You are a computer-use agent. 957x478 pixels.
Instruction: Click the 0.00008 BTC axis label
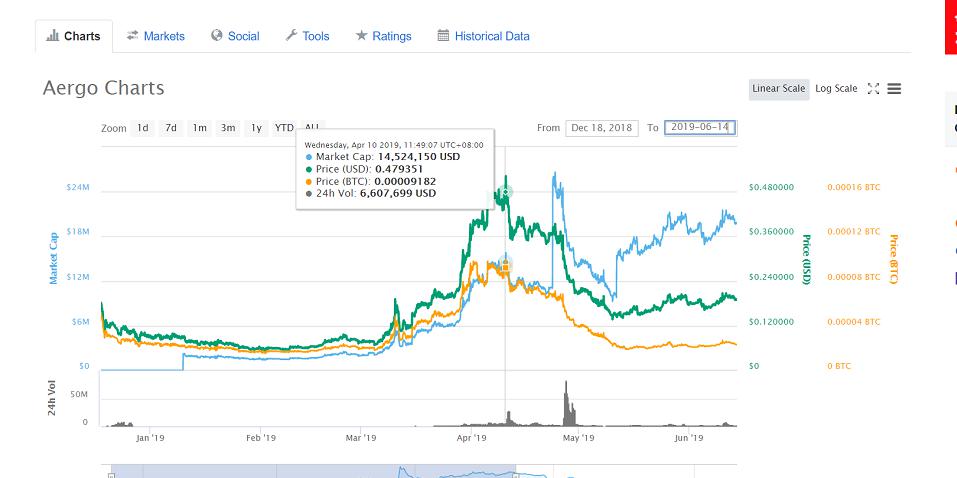point(854,277)
